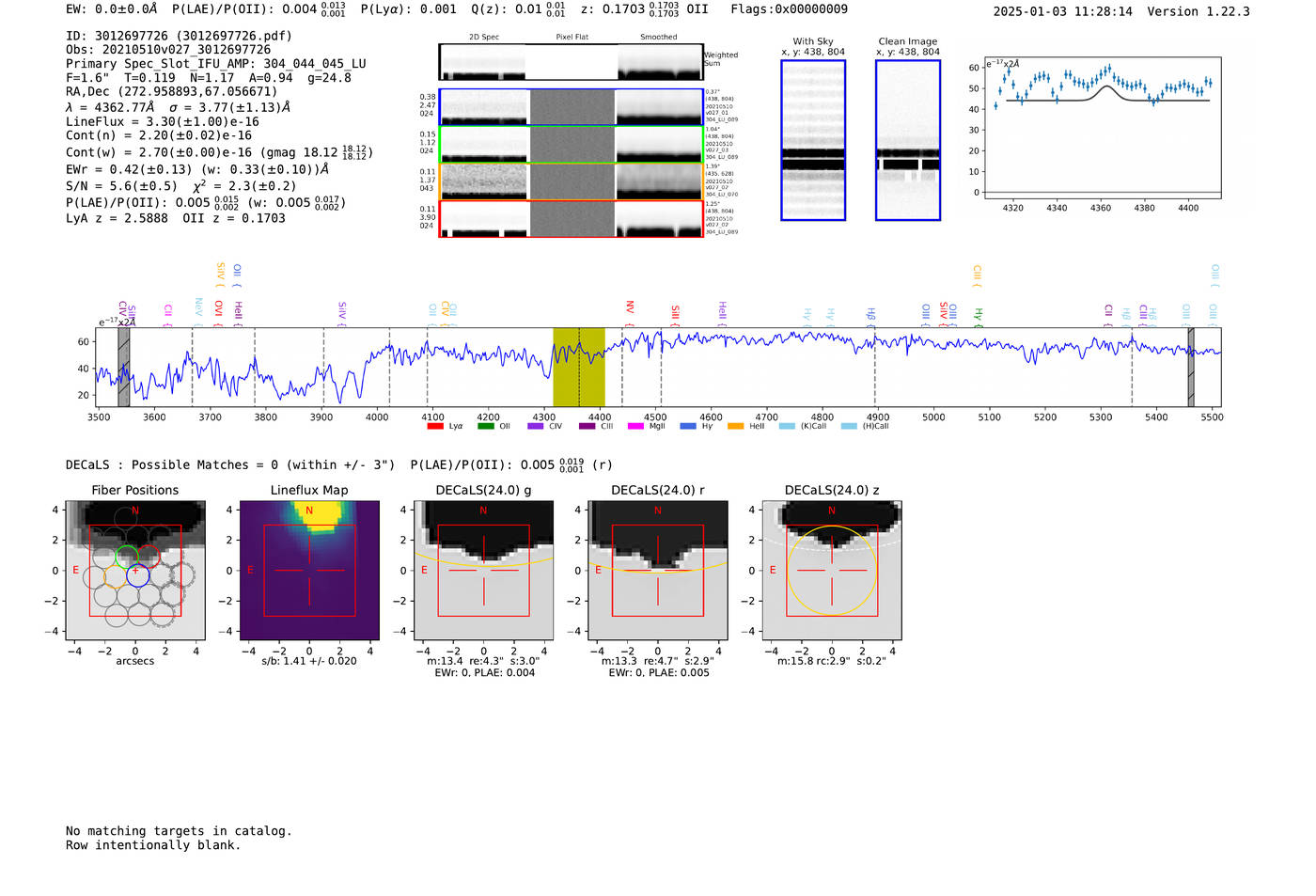Click the Q(z): 0.01 header entry
The height and width of the screenshot is (896, 1316).
518,9
